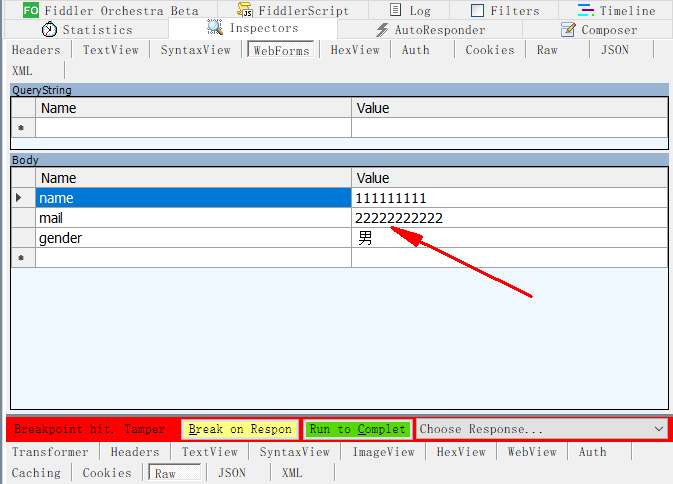Select the request TextView inspector tab
The width and height of the screenshot is (673, 484).
click(111, 50)
